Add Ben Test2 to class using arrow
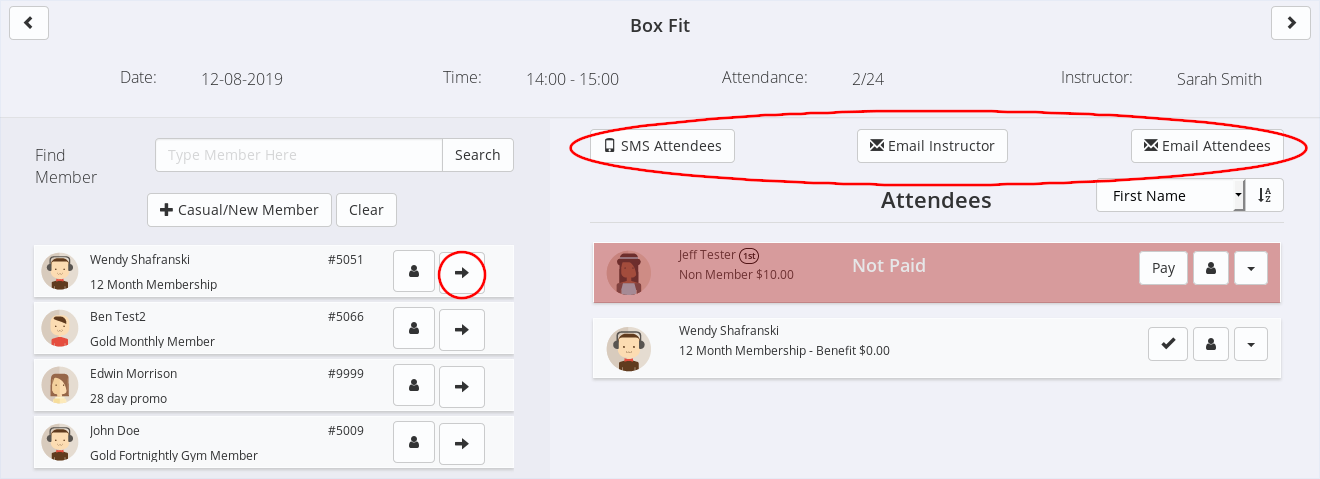This screenshot has height=479, width=1320. (x=462, y=330)
